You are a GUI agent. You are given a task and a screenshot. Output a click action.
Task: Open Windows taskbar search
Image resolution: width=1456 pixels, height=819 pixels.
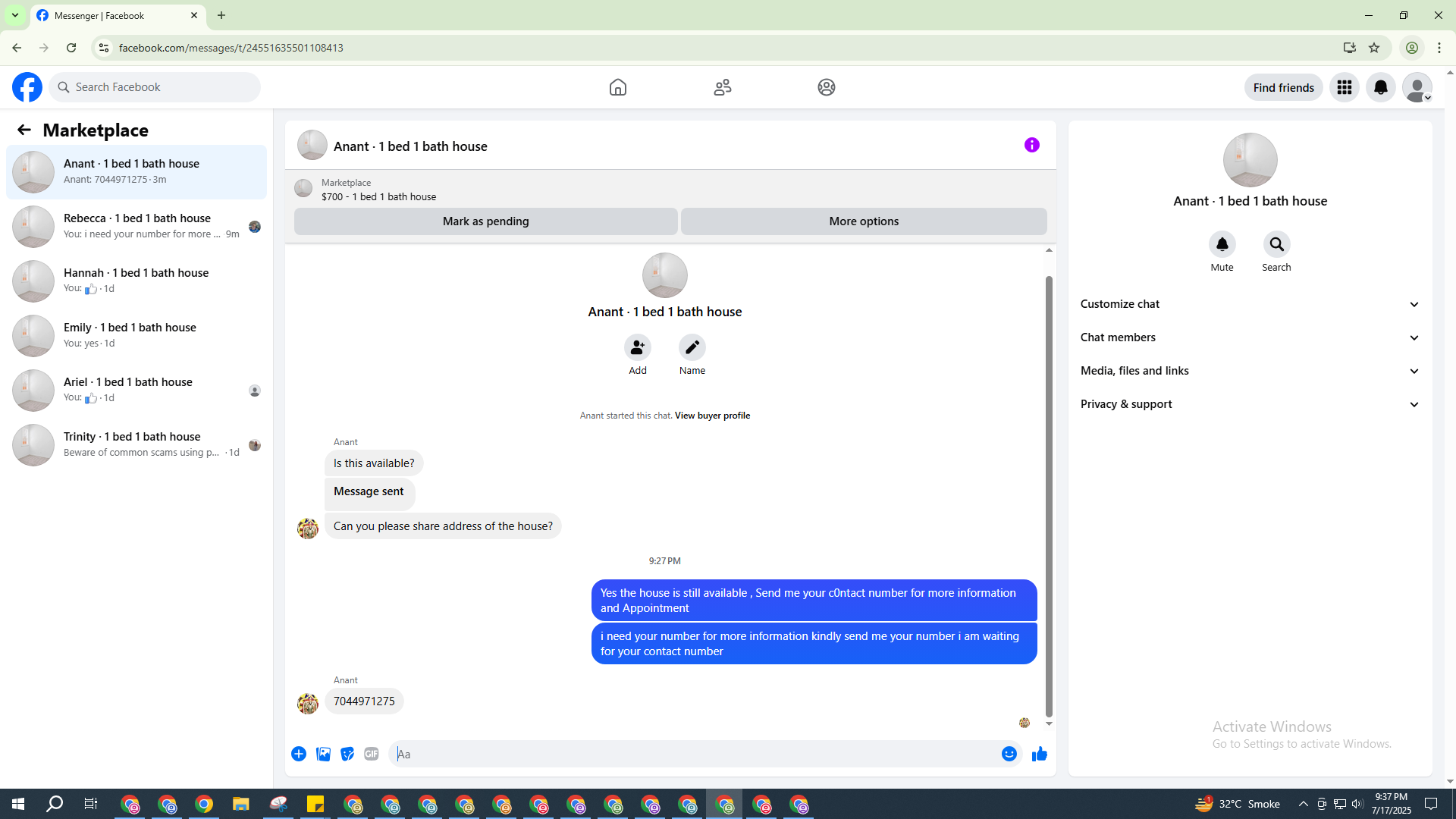click(x=55, y=804)
